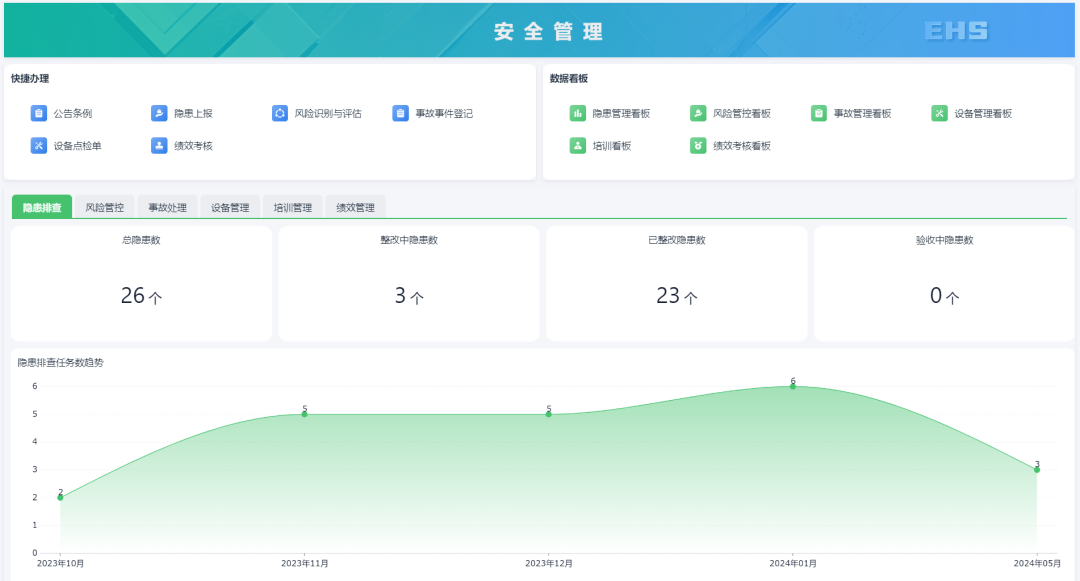Switch to the 风险管控 tab

coord(105,207)
